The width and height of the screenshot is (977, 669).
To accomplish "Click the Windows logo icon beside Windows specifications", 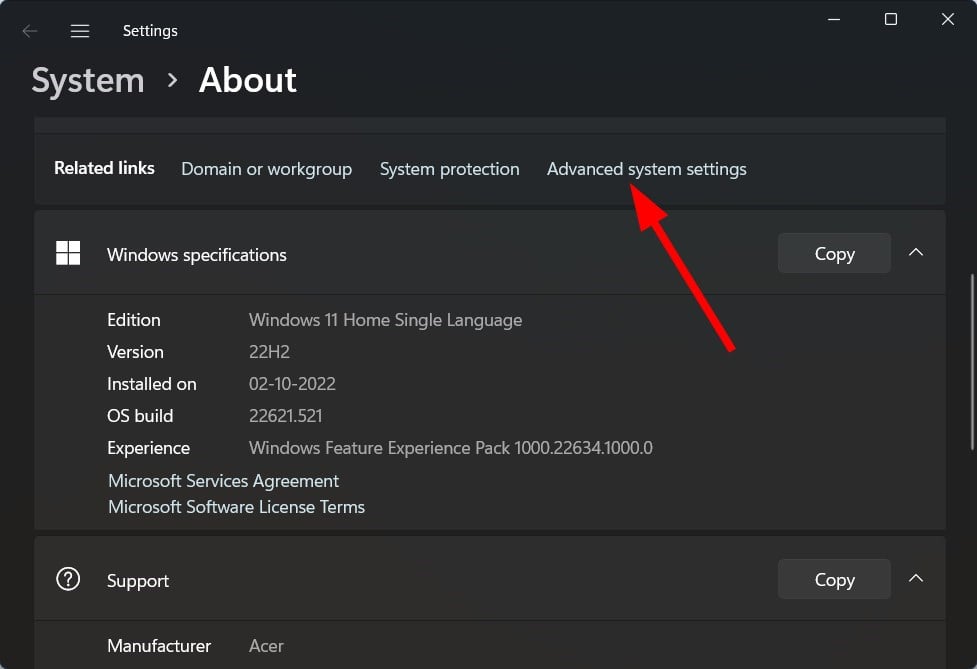I will pos(67,253).
